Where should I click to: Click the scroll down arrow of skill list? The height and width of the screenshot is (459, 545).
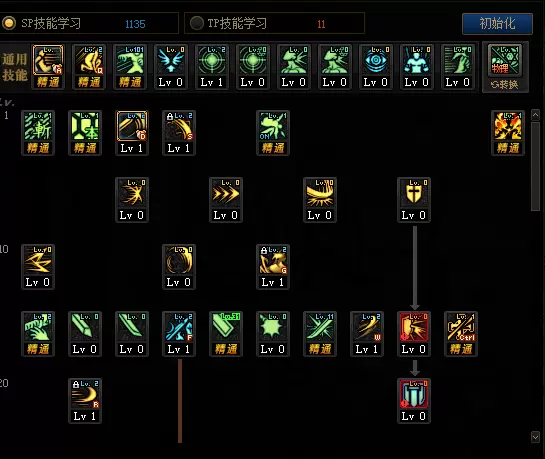click(535, 437)
